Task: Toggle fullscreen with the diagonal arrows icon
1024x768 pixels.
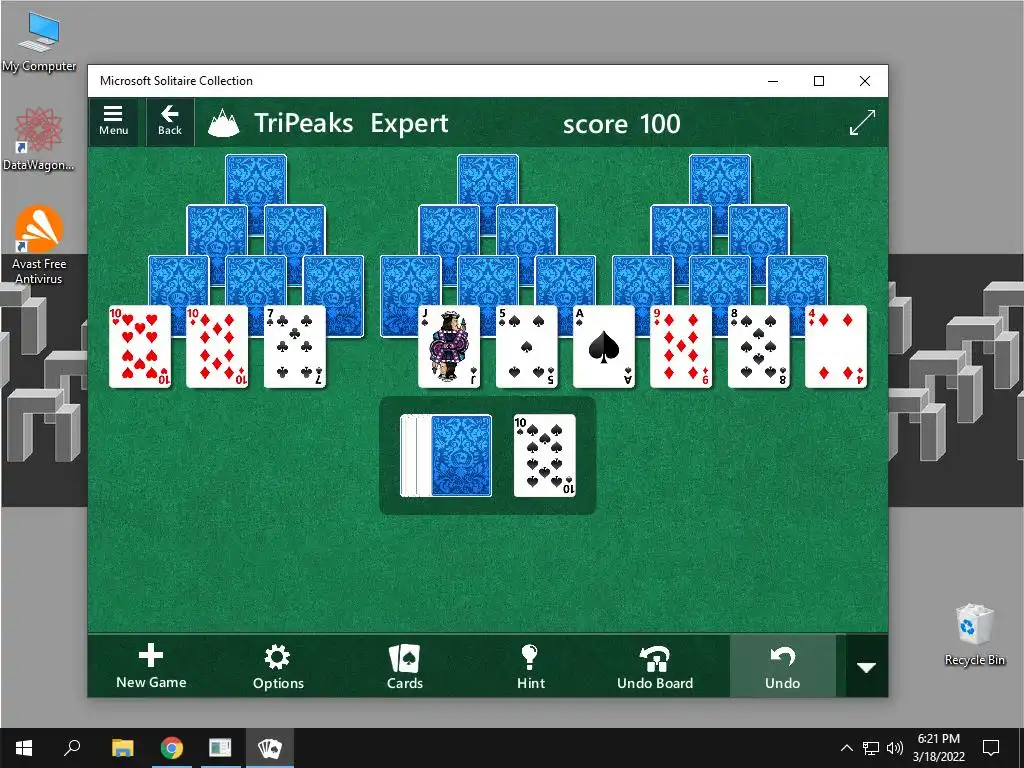Action: 862,122
